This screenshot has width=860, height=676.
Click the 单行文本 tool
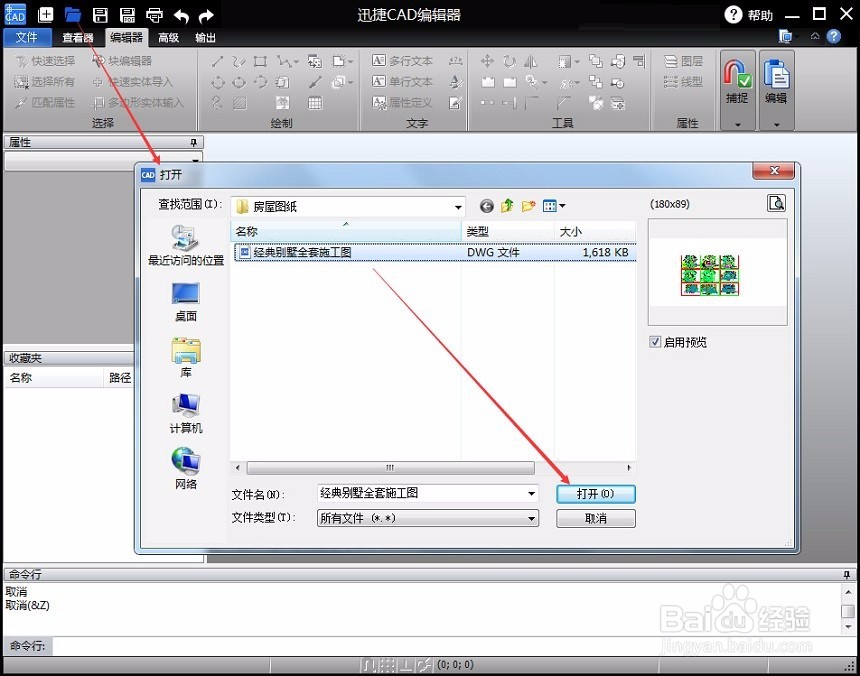click(x=402, y=81)
